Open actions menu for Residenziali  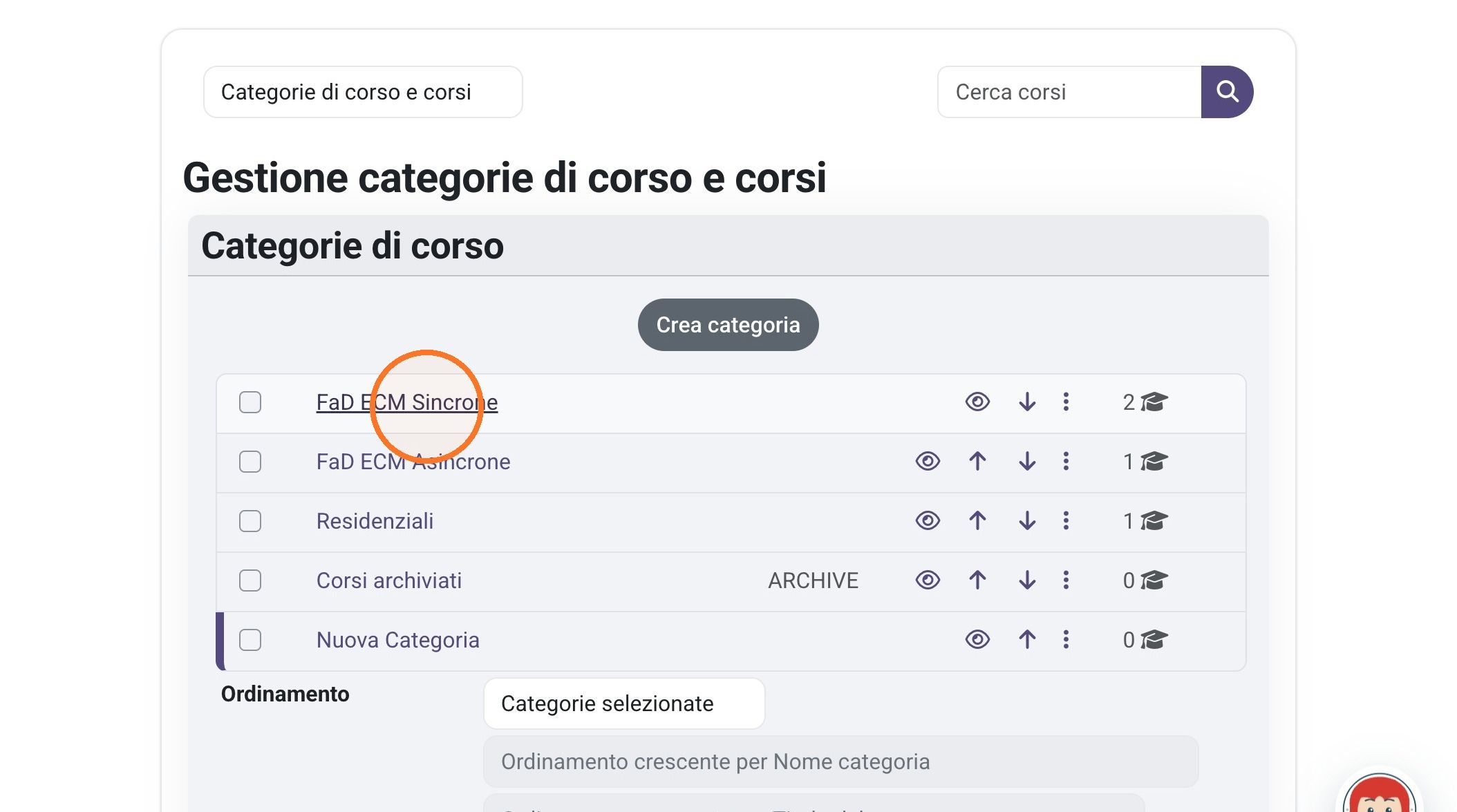1066,521
